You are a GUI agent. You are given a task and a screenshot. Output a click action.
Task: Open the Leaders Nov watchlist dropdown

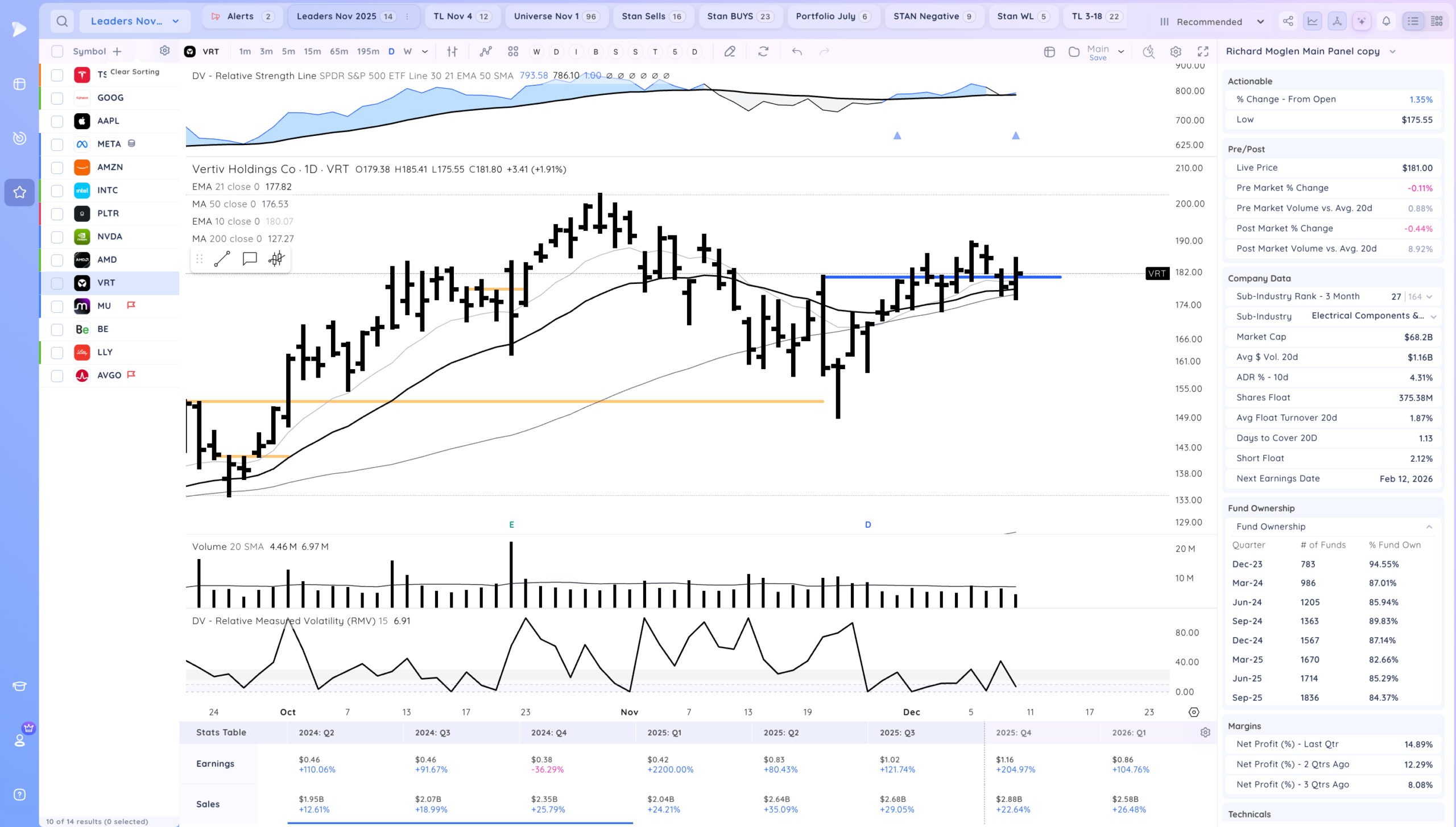coord(135,22)
